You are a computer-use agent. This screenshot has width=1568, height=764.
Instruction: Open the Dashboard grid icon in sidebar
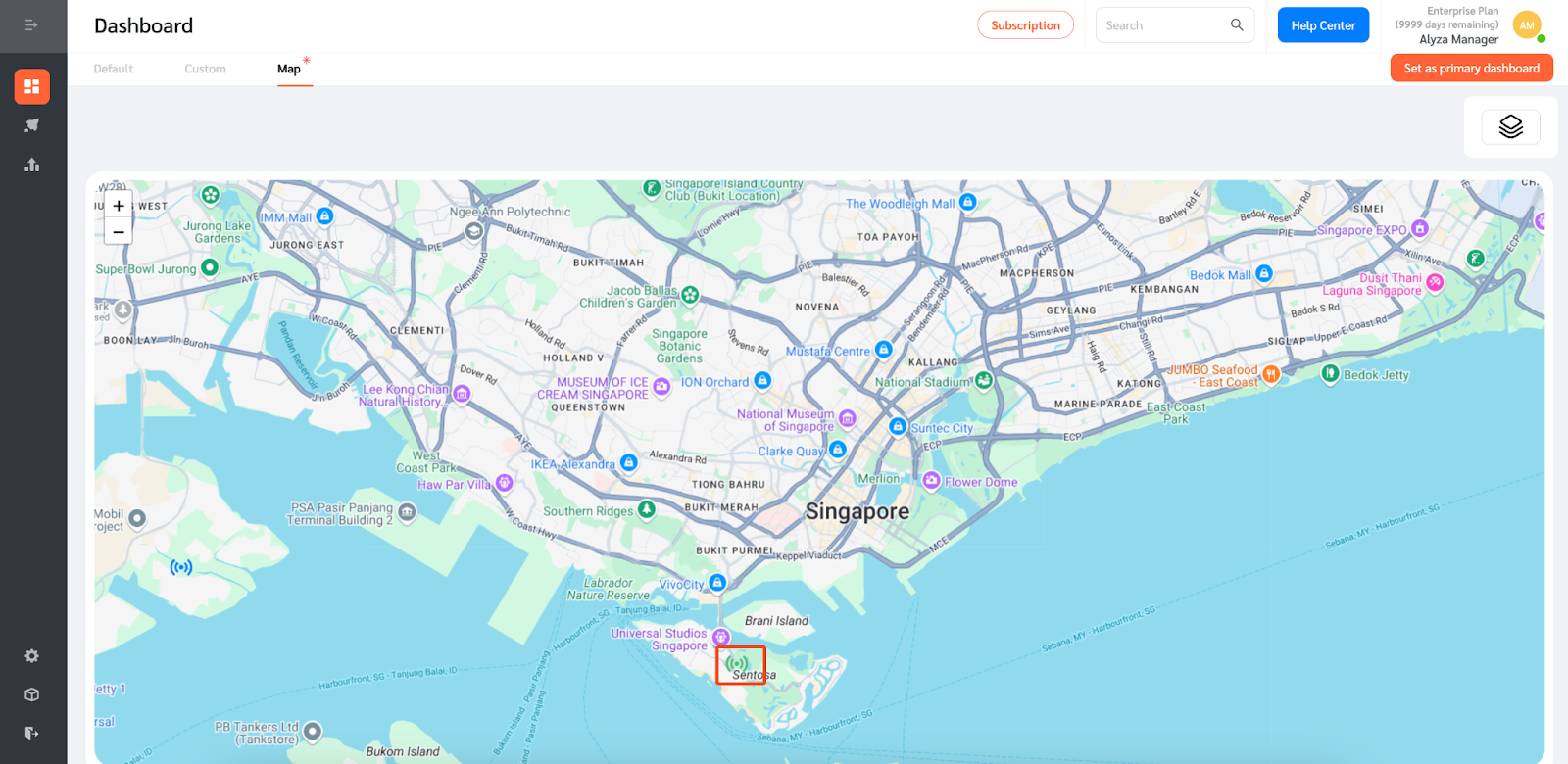pyautogui.click(x=32, y=86)
